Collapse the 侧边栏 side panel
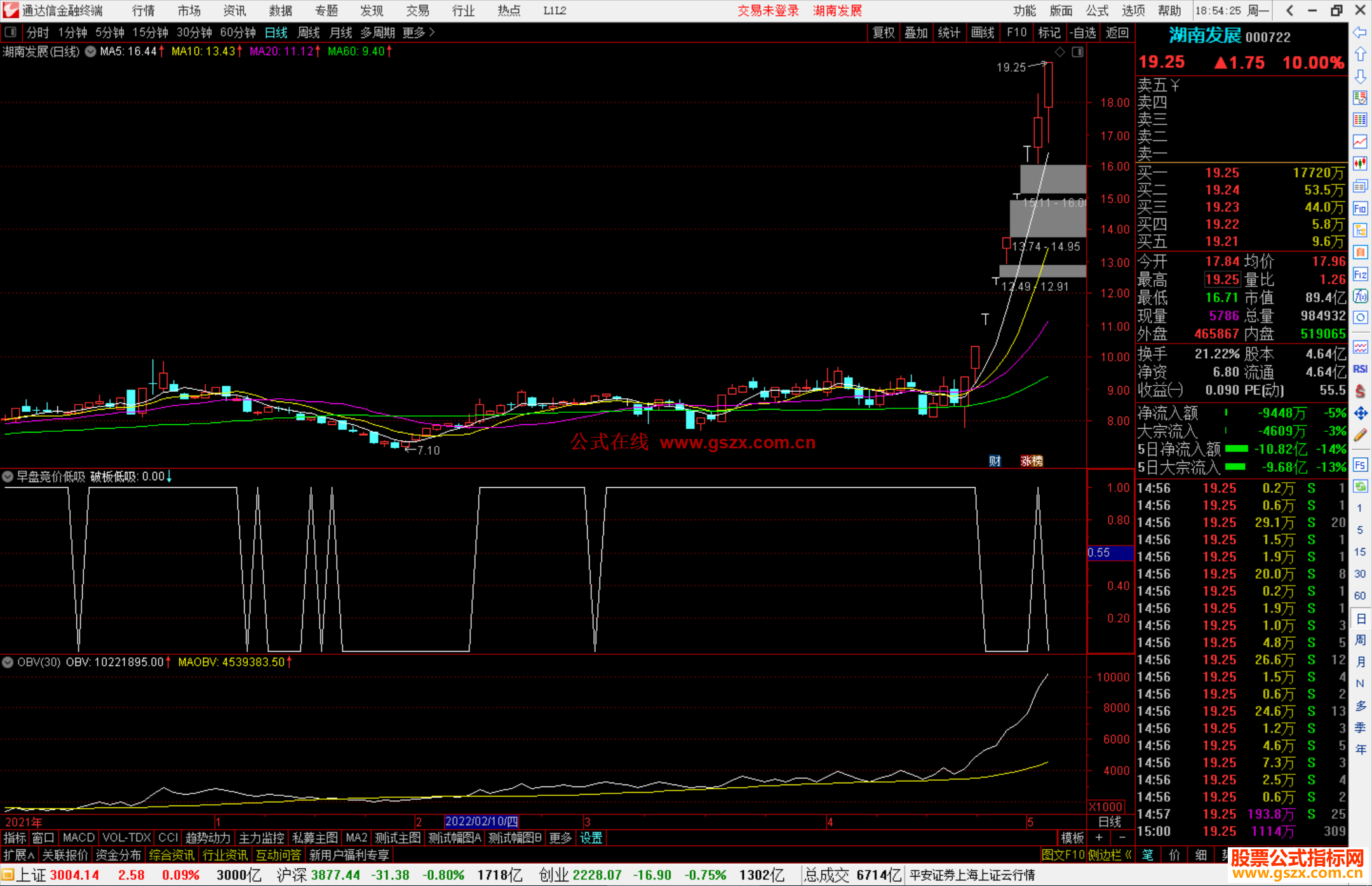This screenshot has width=1372, height=886. point(1110,855)
